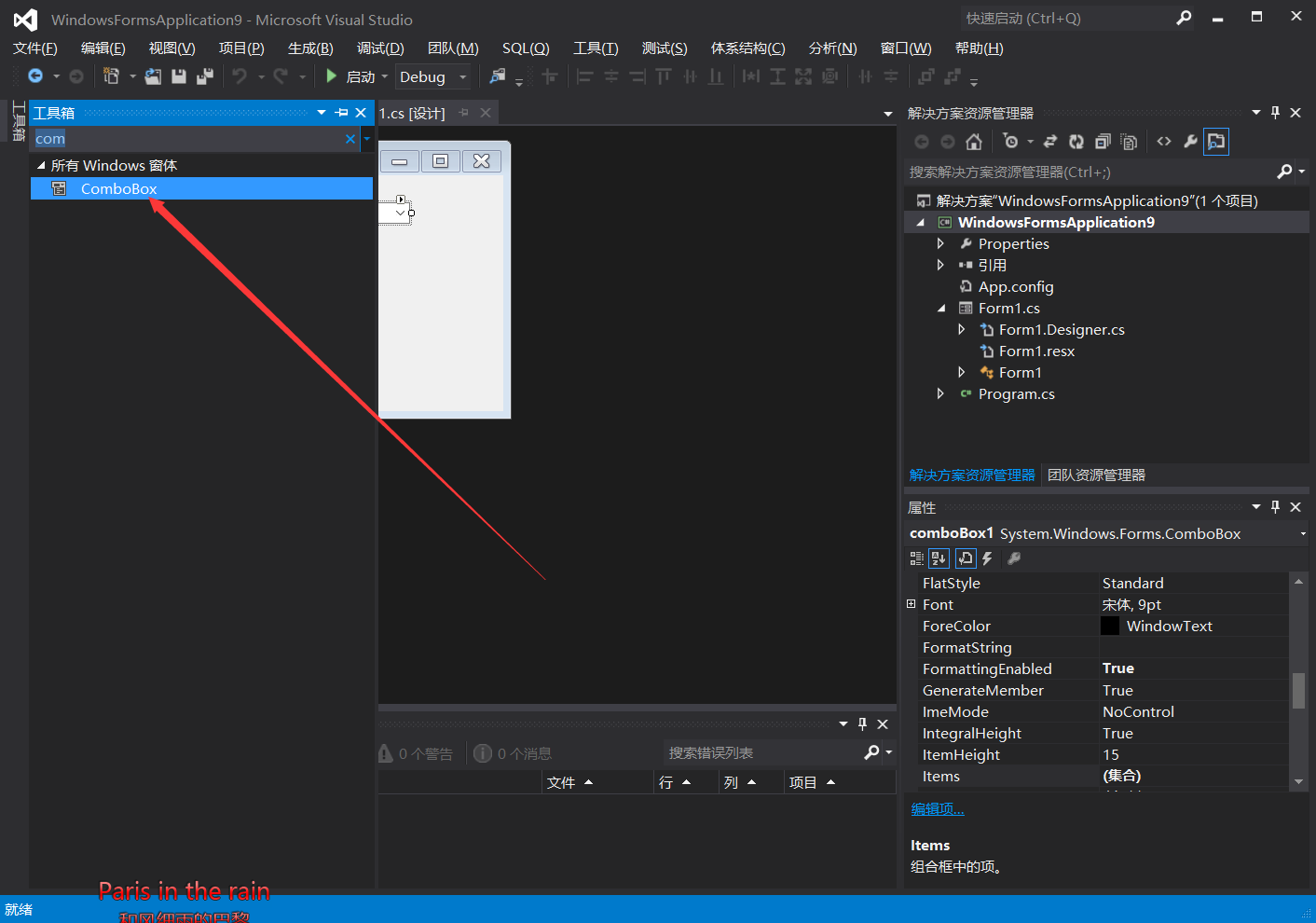Pin the Toolbox panel
The width and height of the screenshot is (1316, 923).
[342, 113]
